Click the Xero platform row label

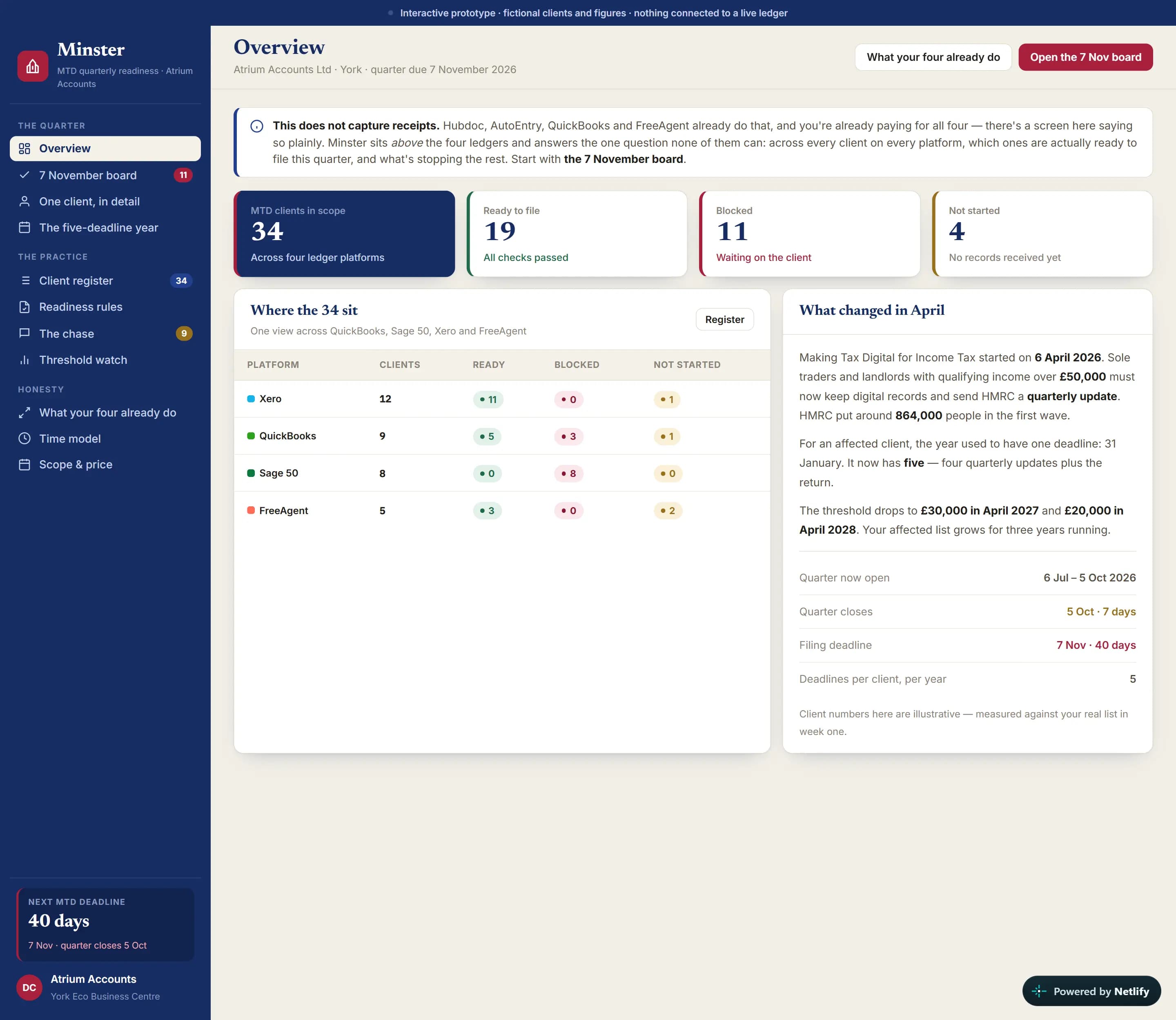(270, 399)
